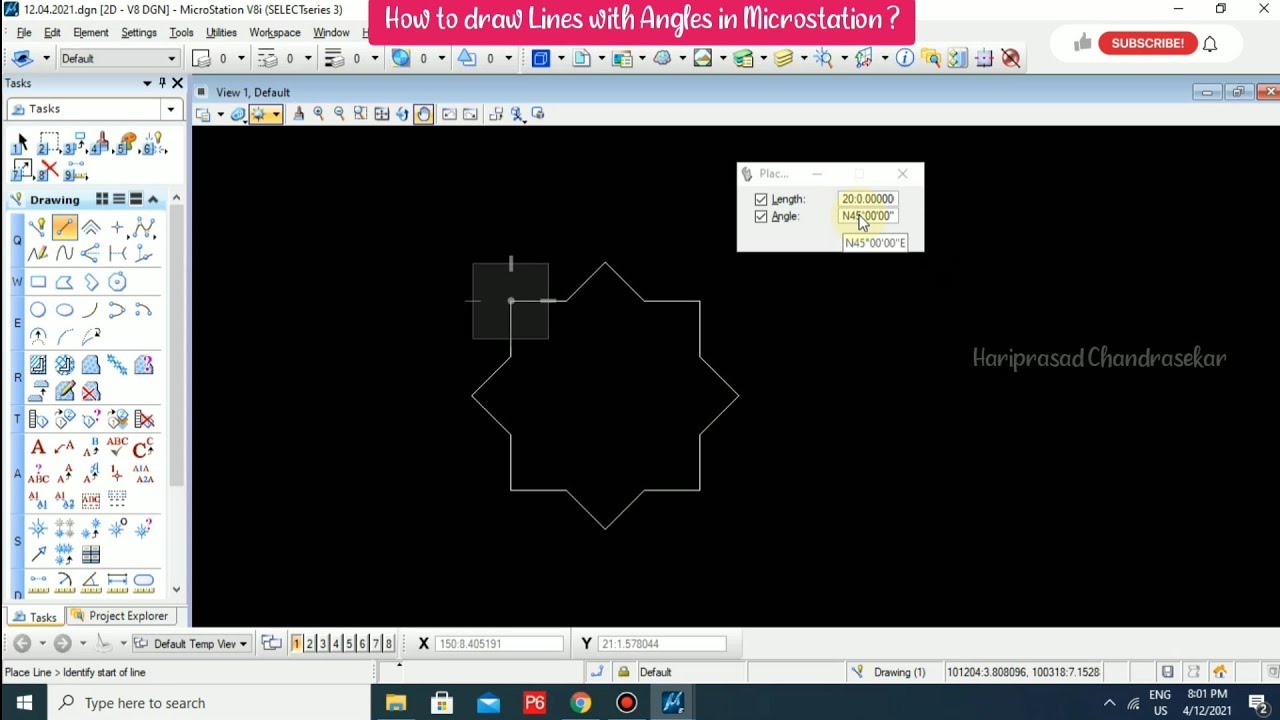Open the Utilities menu
The image size is (1280, 720).
[221, 33]
